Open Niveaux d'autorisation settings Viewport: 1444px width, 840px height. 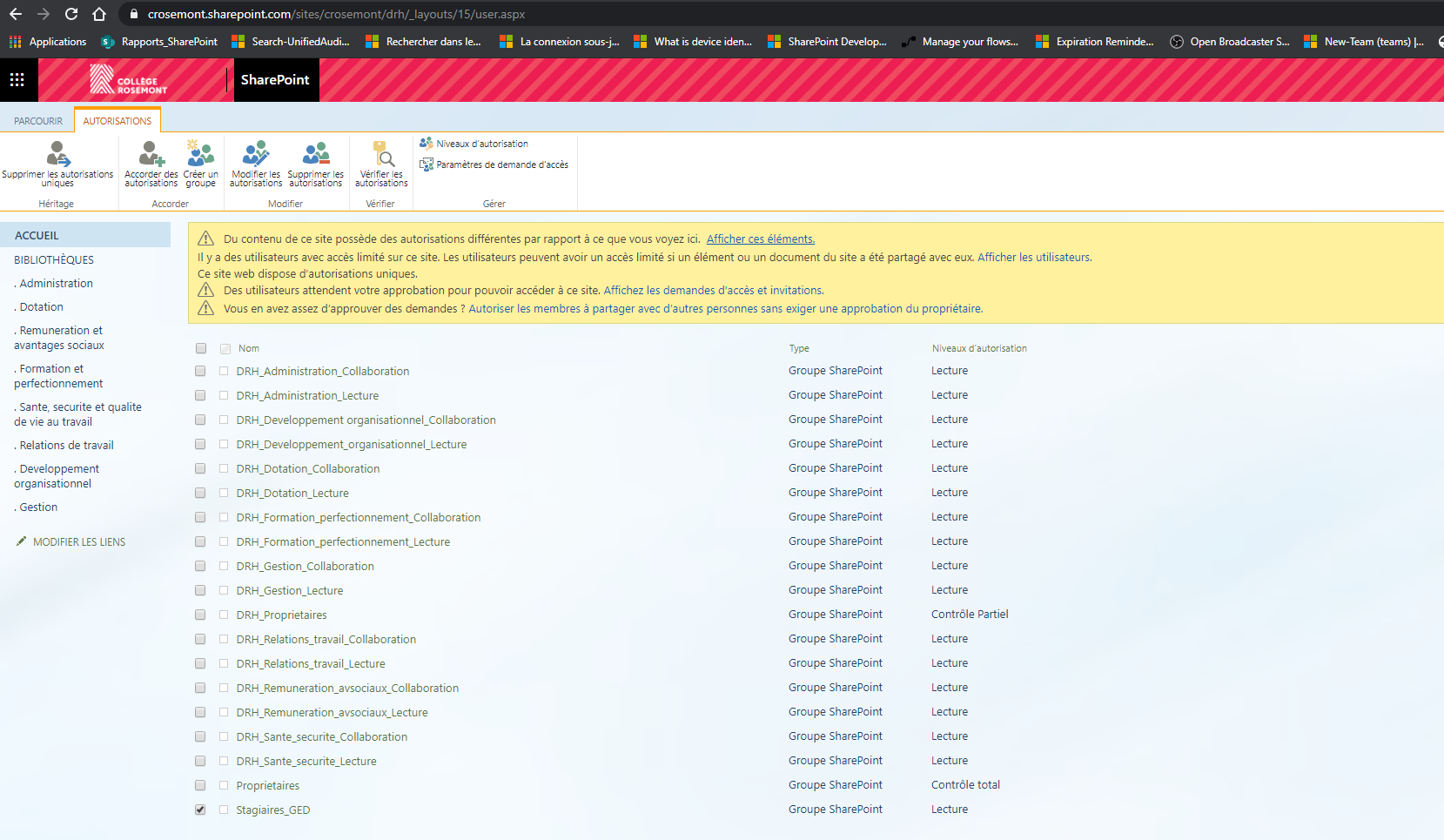(x=481, y=144)
